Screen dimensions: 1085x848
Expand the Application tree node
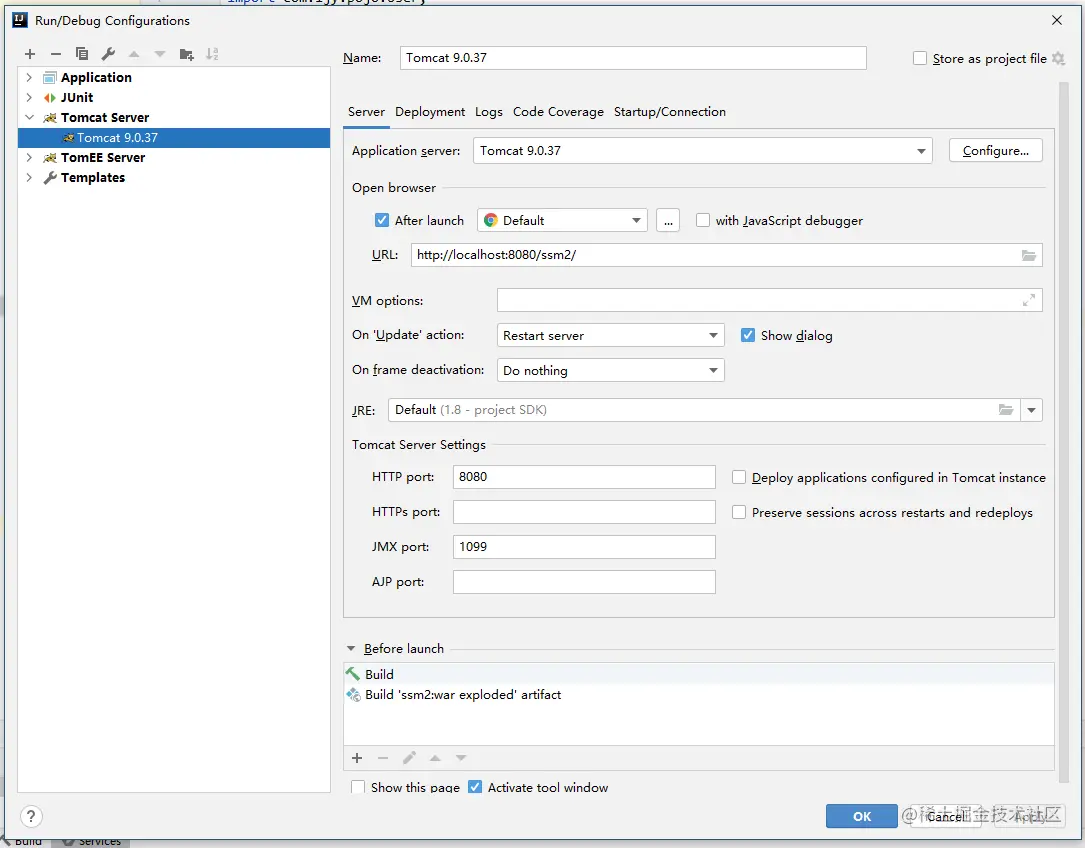(x=29, y=78)
